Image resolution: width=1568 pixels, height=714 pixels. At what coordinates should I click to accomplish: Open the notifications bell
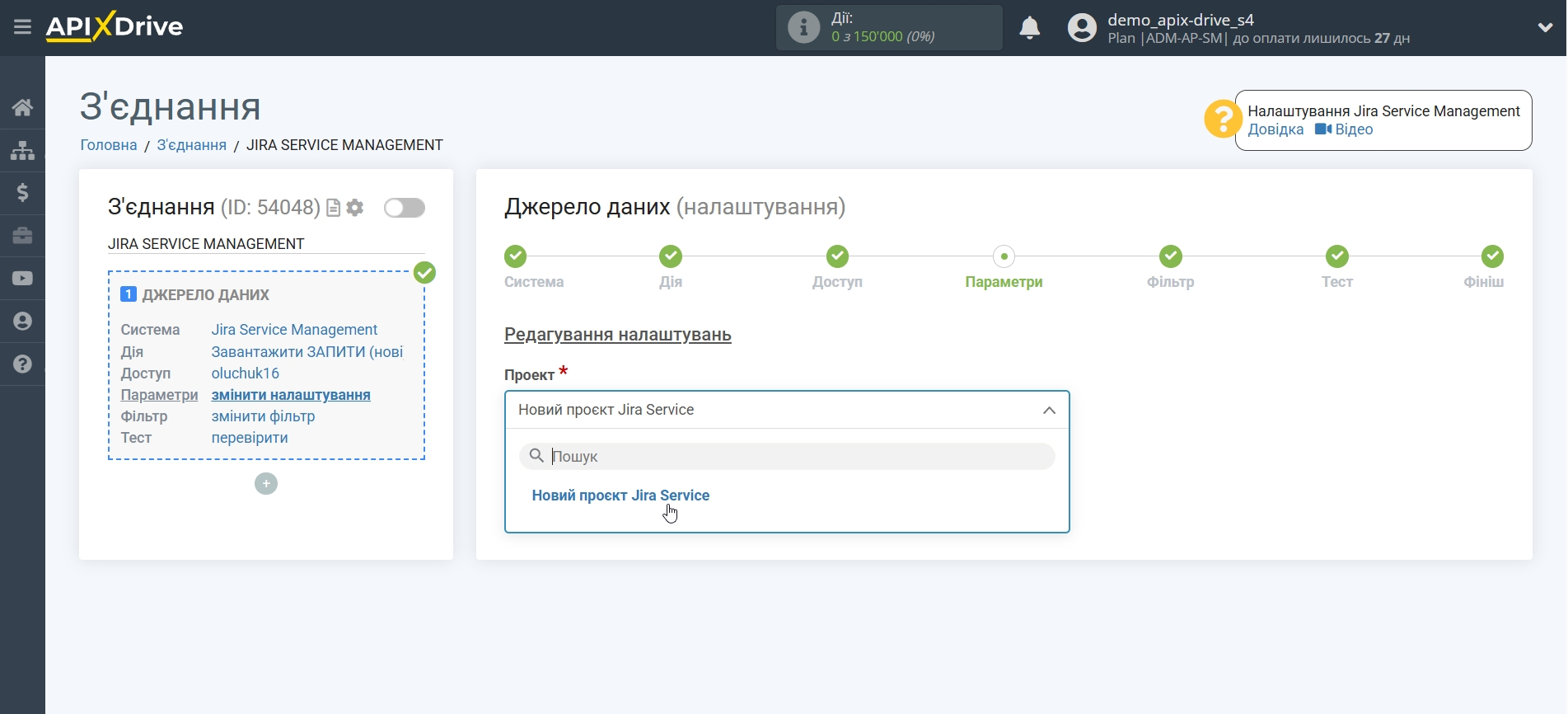[1029, 28]
